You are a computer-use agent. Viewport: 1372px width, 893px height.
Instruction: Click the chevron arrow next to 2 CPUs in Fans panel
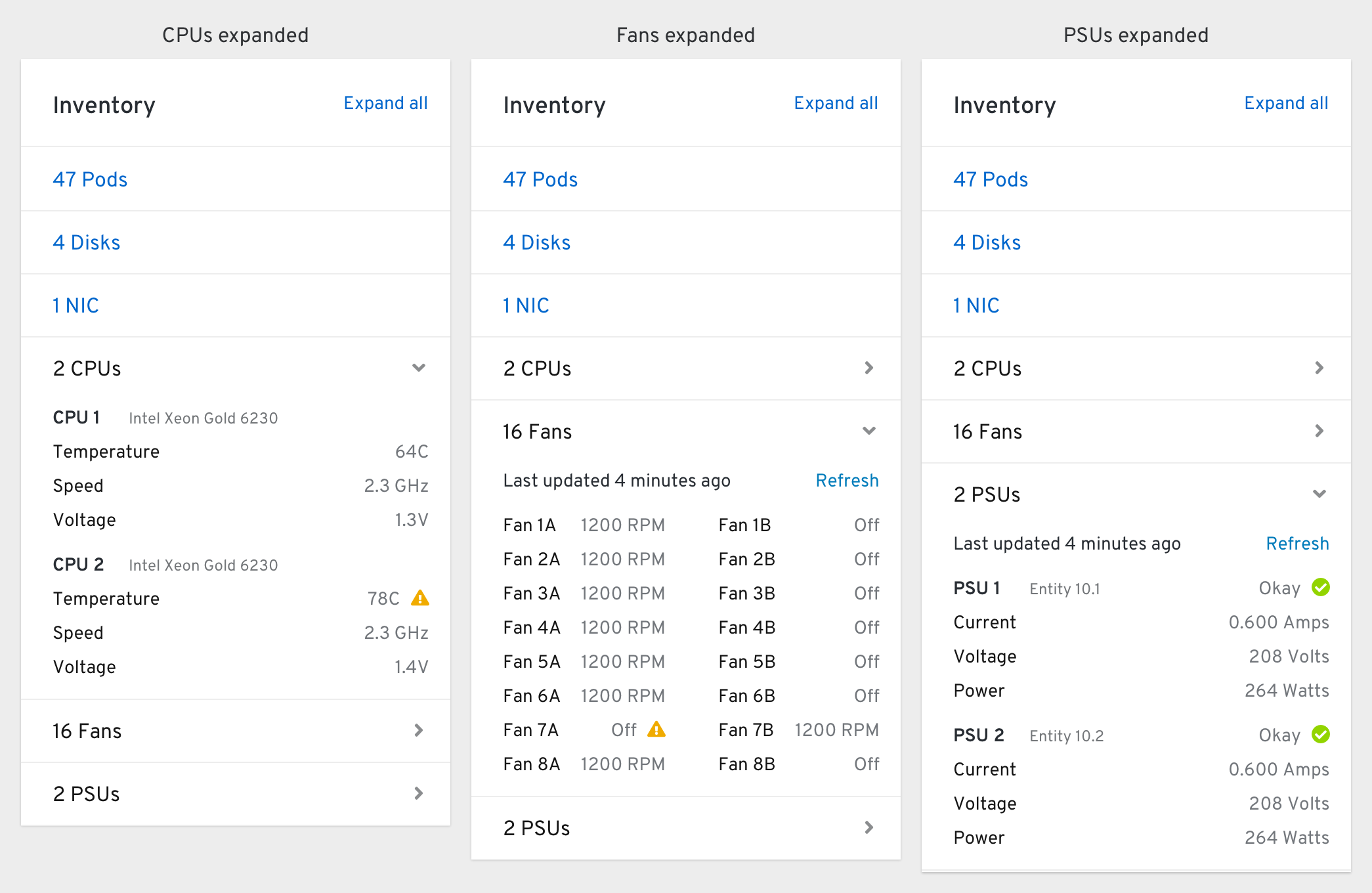[869, 369]
